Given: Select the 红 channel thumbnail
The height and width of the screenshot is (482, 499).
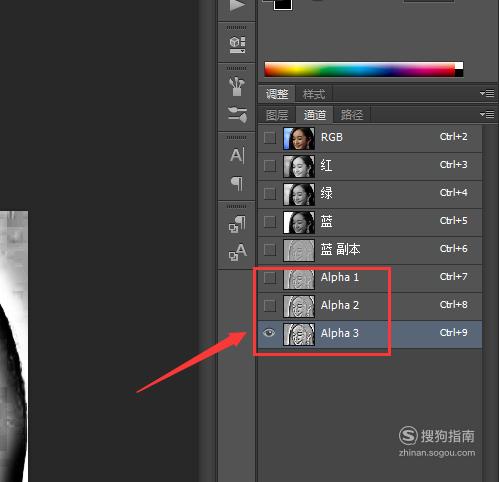Looking at the screenshot, I should (x=299, y=166).
